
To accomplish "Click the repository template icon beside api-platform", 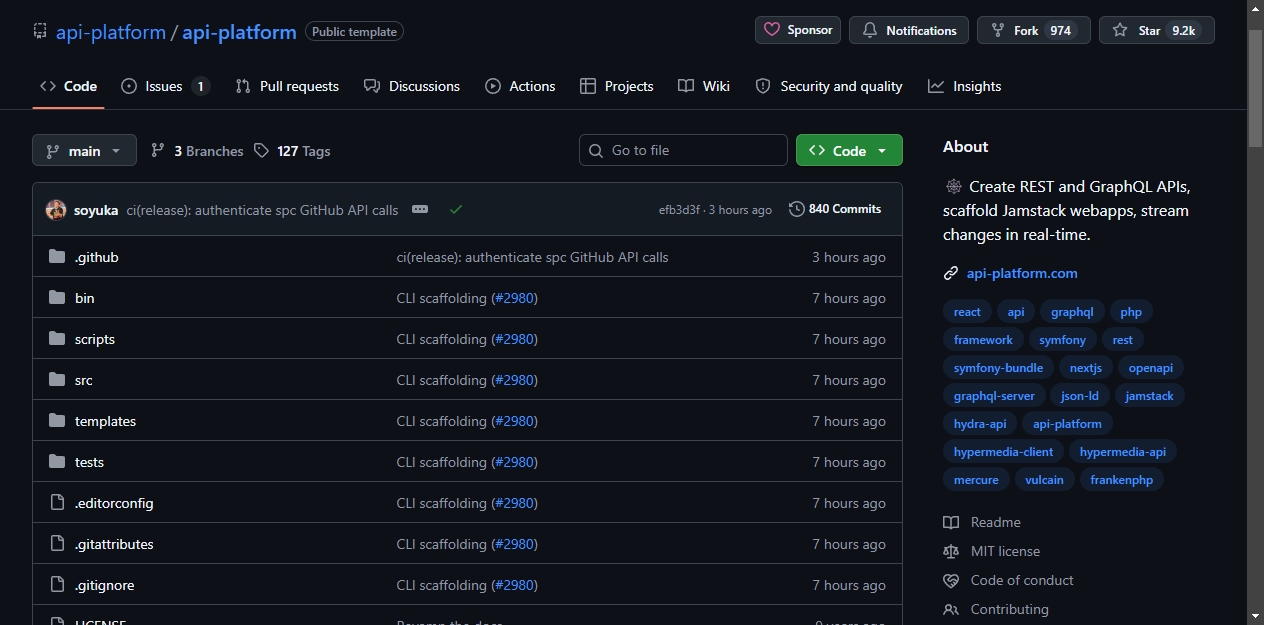I will 40,31.
